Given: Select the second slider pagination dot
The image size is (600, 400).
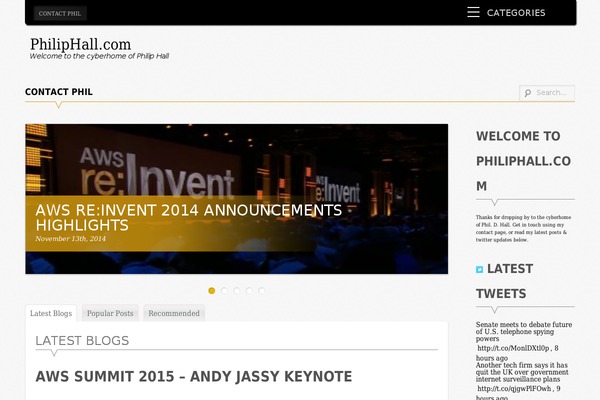Looking at the screenshot, I should tap(224, 291).
